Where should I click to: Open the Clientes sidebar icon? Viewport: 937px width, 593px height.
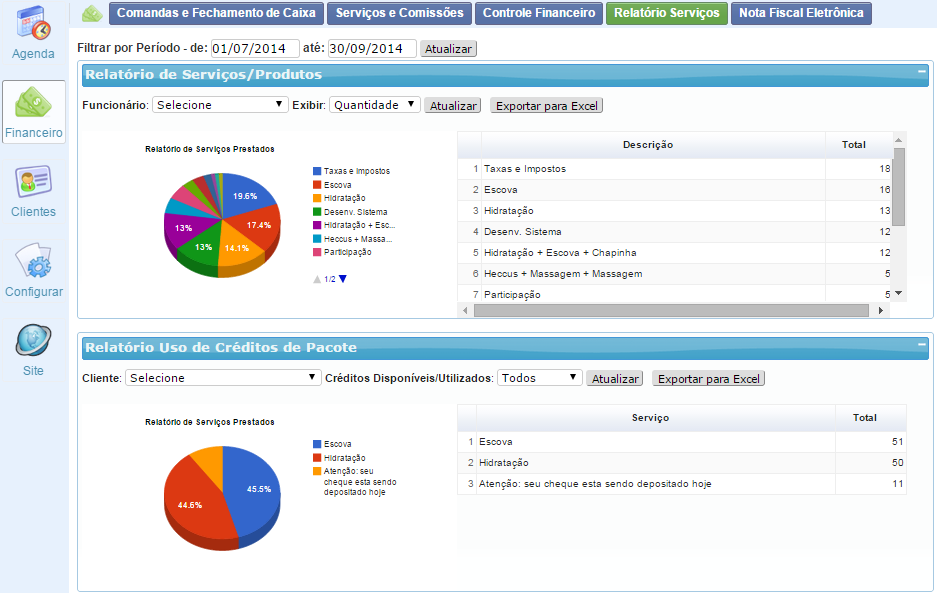[34, 182]
